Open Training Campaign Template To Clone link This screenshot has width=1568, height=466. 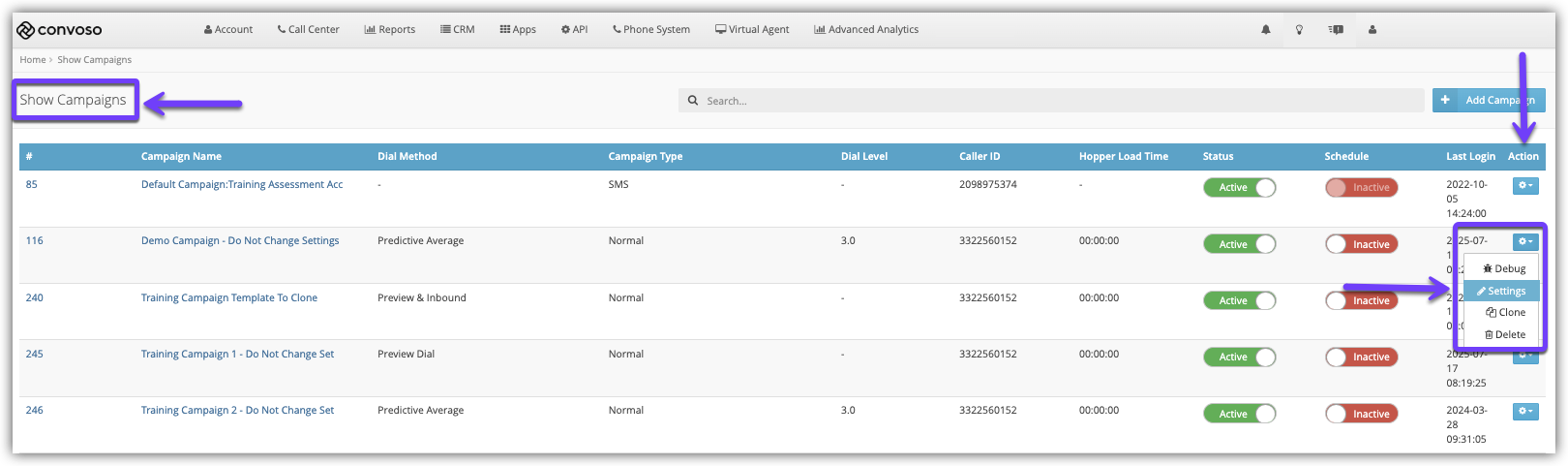pyautogui.click(x=229, y=297)
